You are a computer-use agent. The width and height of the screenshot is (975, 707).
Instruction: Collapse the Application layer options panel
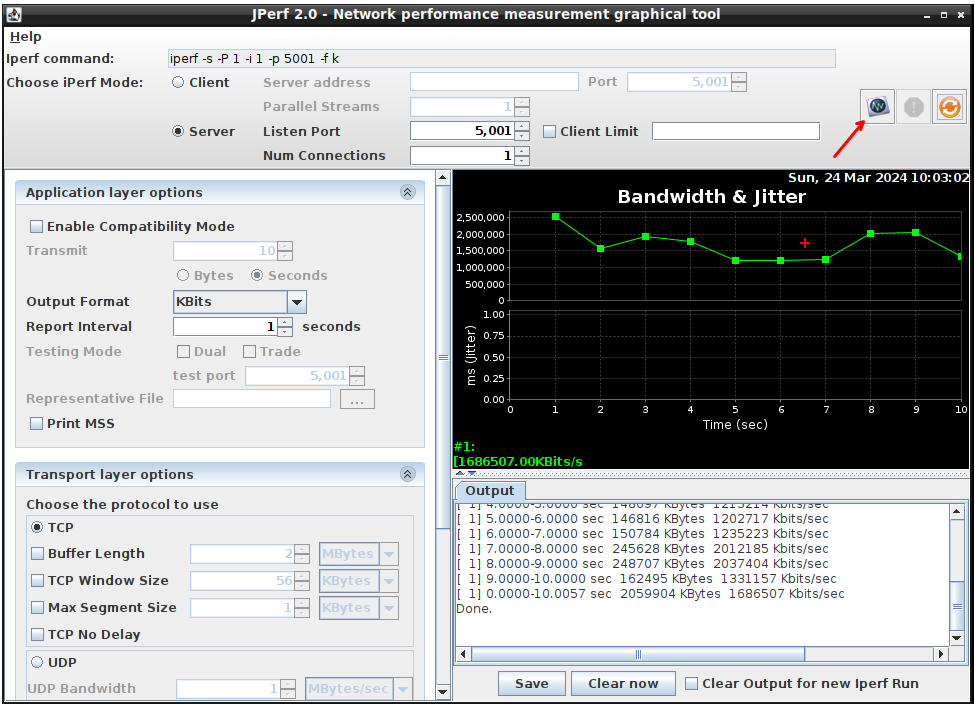407,193
